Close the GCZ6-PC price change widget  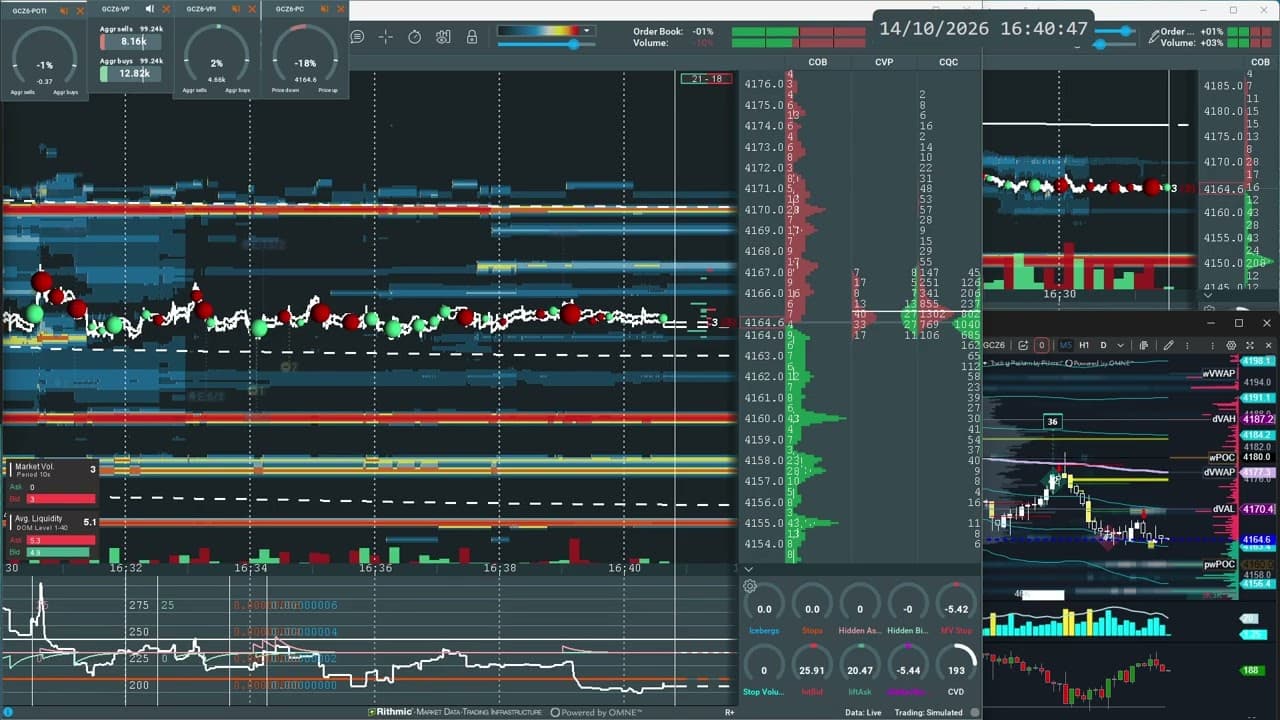340,9
